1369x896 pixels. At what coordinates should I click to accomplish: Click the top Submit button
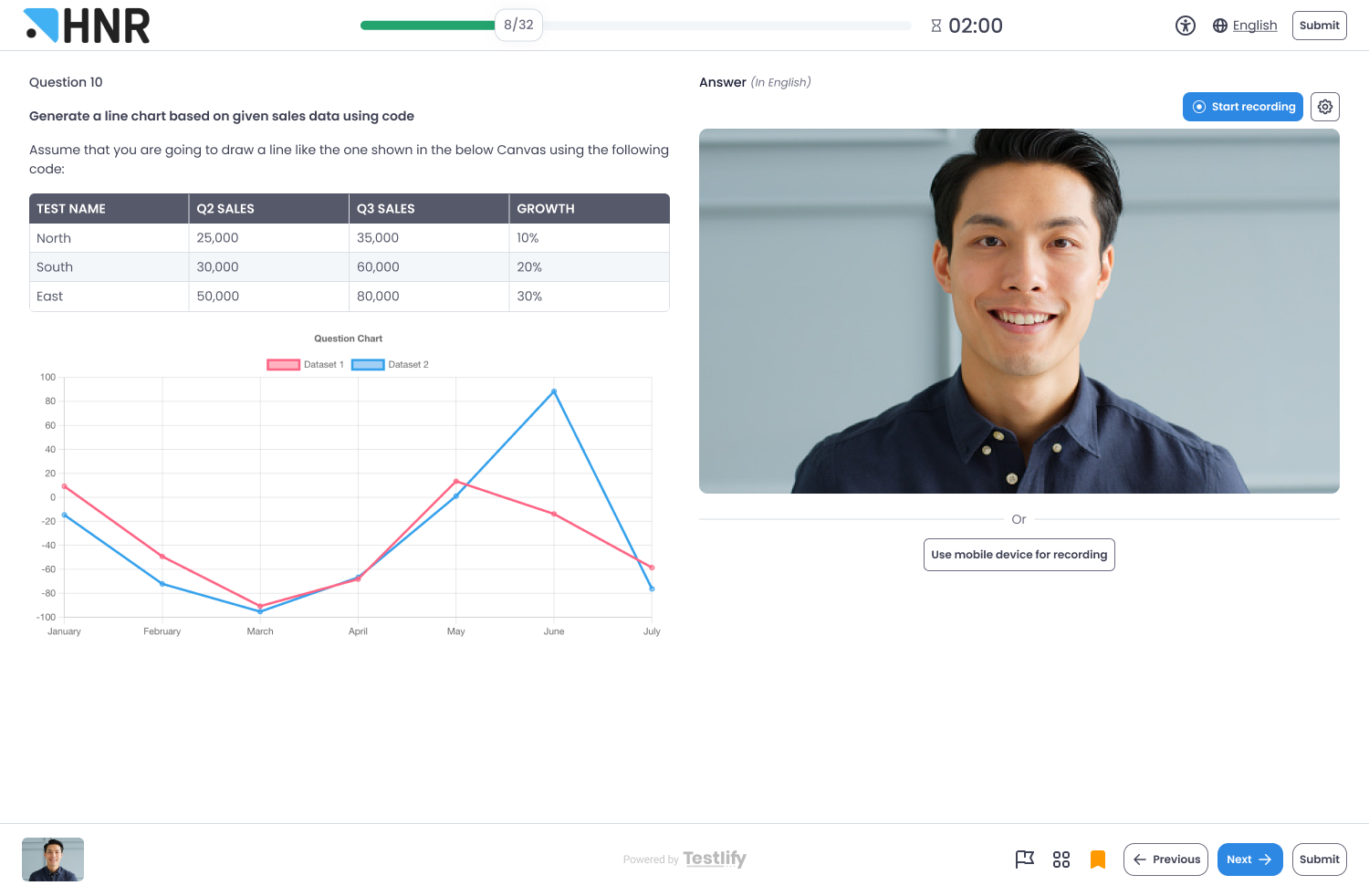pyautogui.click(x=1320, y=26)
